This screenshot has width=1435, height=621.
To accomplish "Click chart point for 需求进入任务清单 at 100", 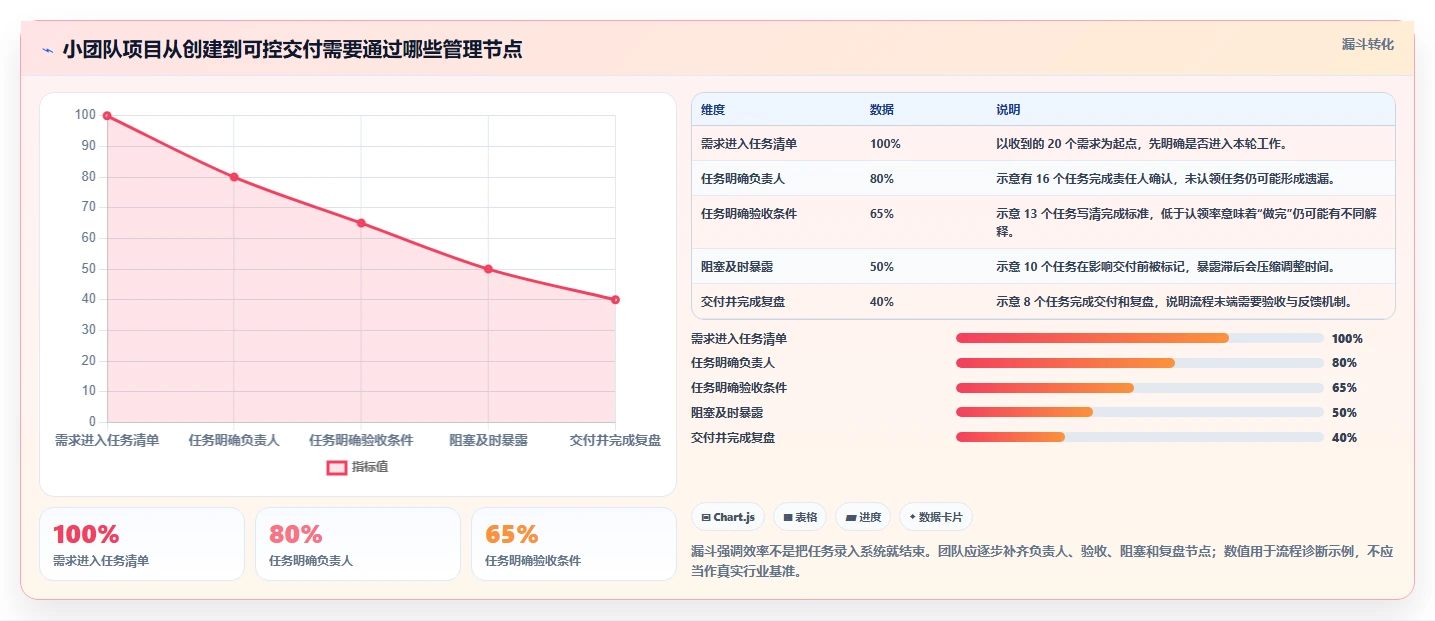I will click(x=107, y=116).
